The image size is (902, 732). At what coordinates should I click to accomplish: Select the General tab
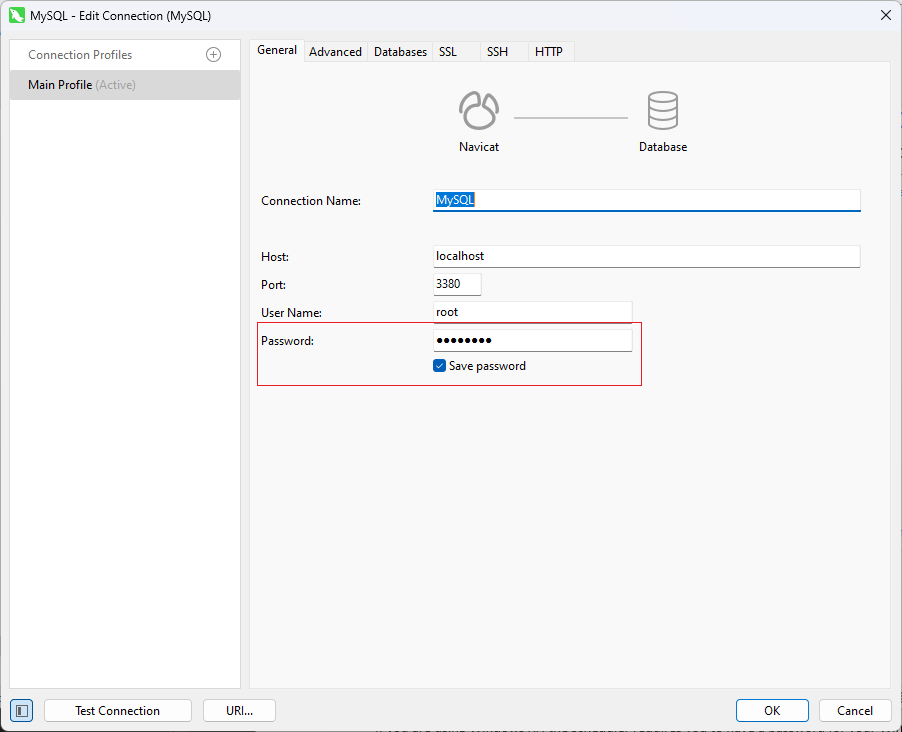click(277, 51)
